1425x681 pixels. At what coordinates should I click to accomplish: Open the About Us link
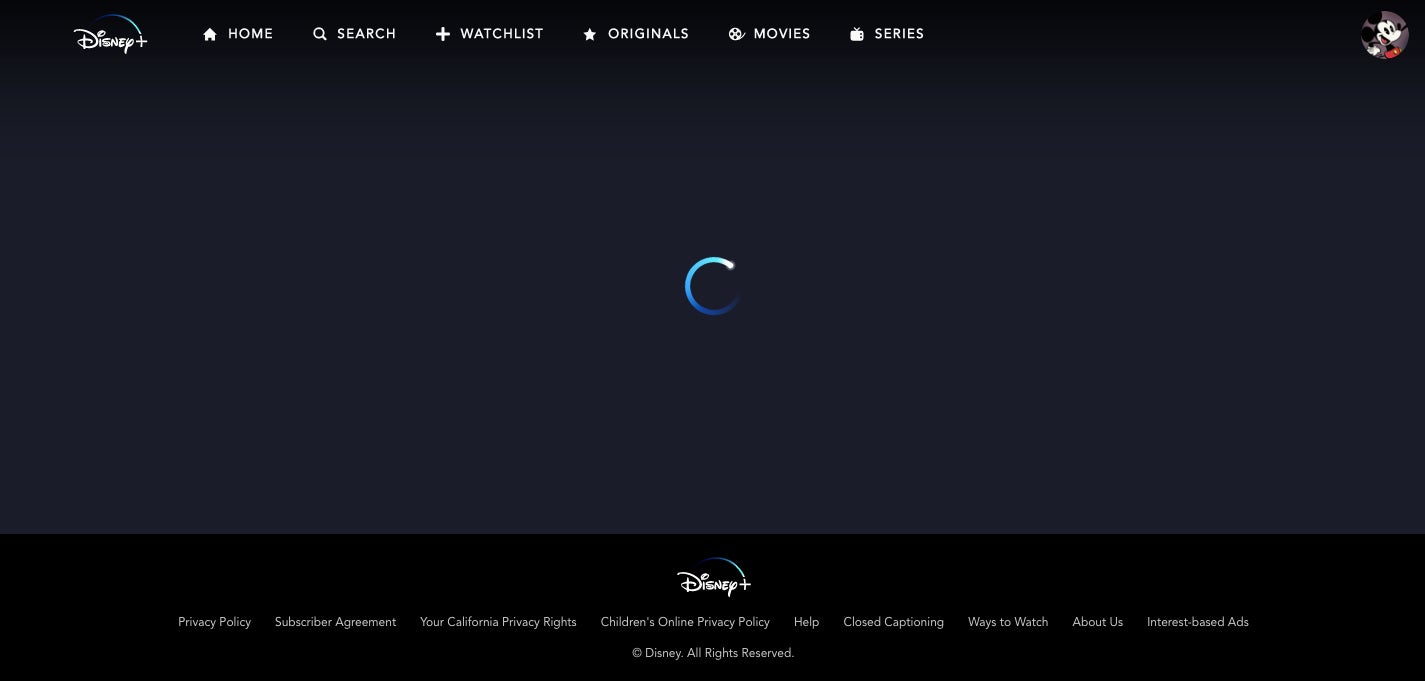pyautogui.click(x=1097, y=622)
